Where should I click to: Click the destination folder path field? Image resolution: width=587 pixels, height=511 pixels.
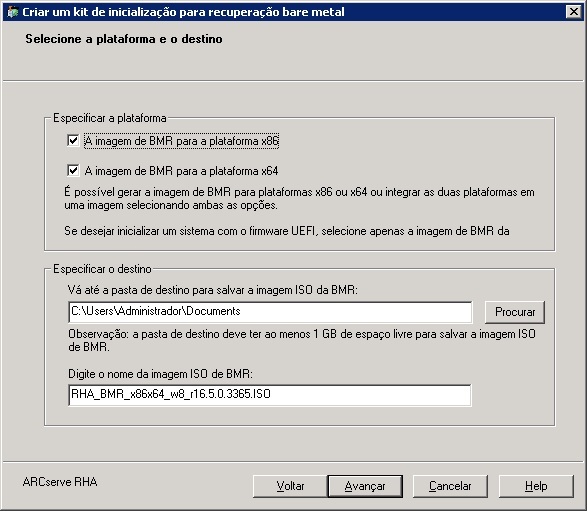point(270,312)
